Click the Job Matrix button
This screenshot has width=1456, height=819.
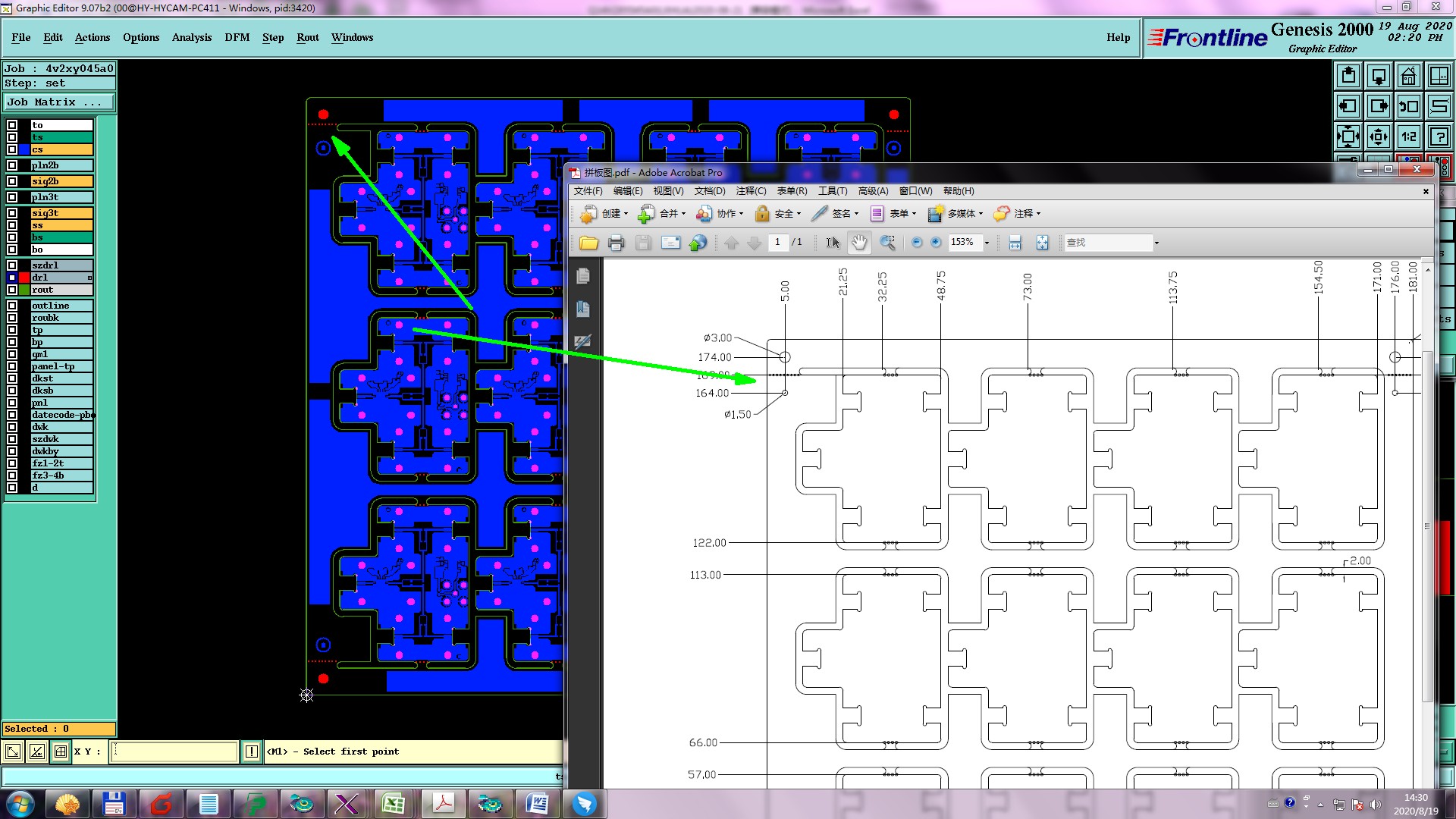[59, 102]
